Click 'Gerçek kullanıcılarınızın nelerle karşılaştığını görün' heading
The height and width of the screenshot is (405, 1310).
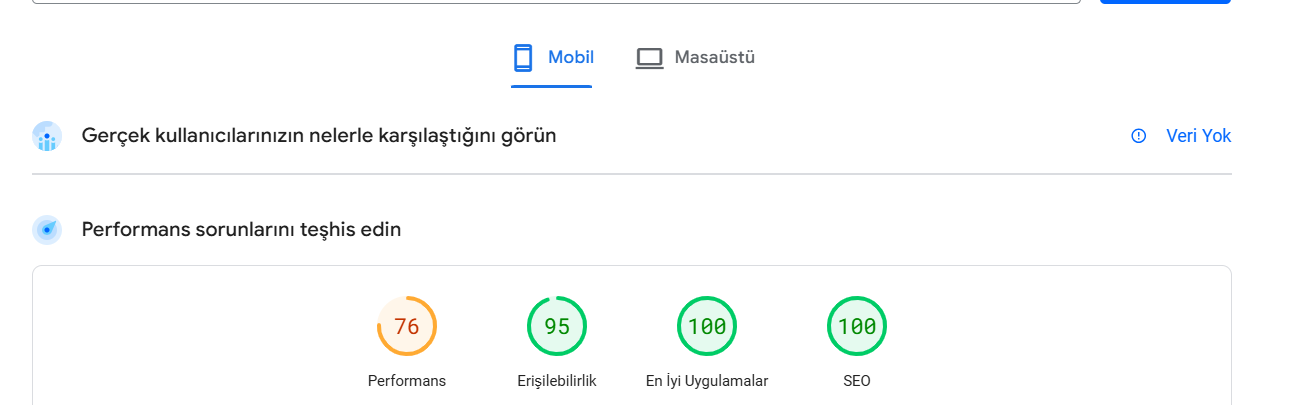pos(319,135)
